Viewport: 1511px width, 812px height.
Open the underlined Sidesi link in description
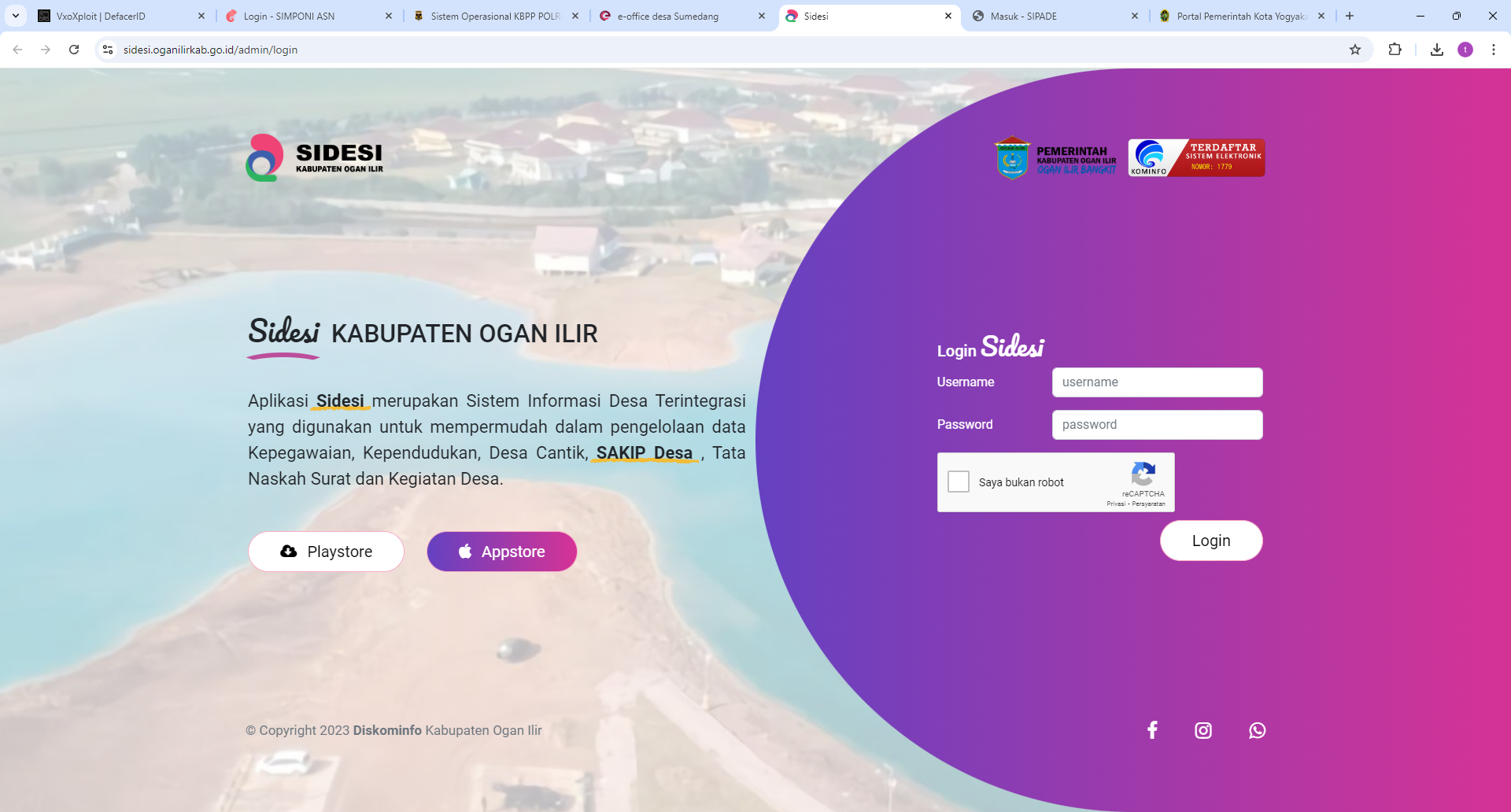click(x=340, y=401)
